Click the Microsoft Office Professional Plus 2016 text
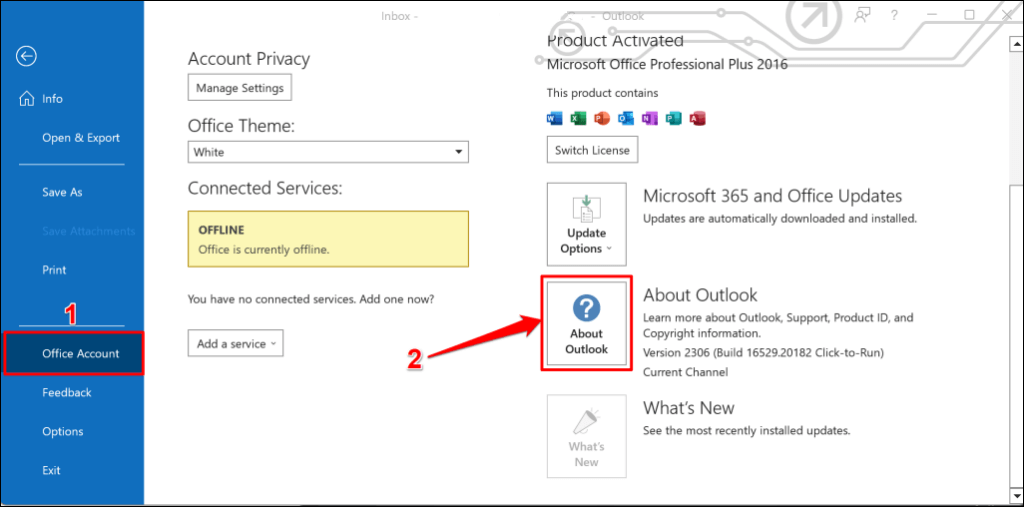Screen dimensions: 1024x507 click(x=667, y=65)
